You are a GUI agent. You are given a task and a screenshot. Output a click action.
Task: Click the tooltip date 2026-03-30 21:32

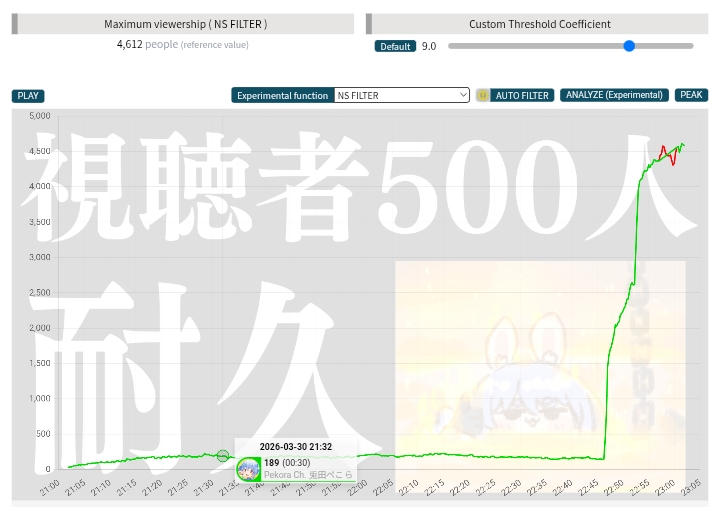[296, 447]
